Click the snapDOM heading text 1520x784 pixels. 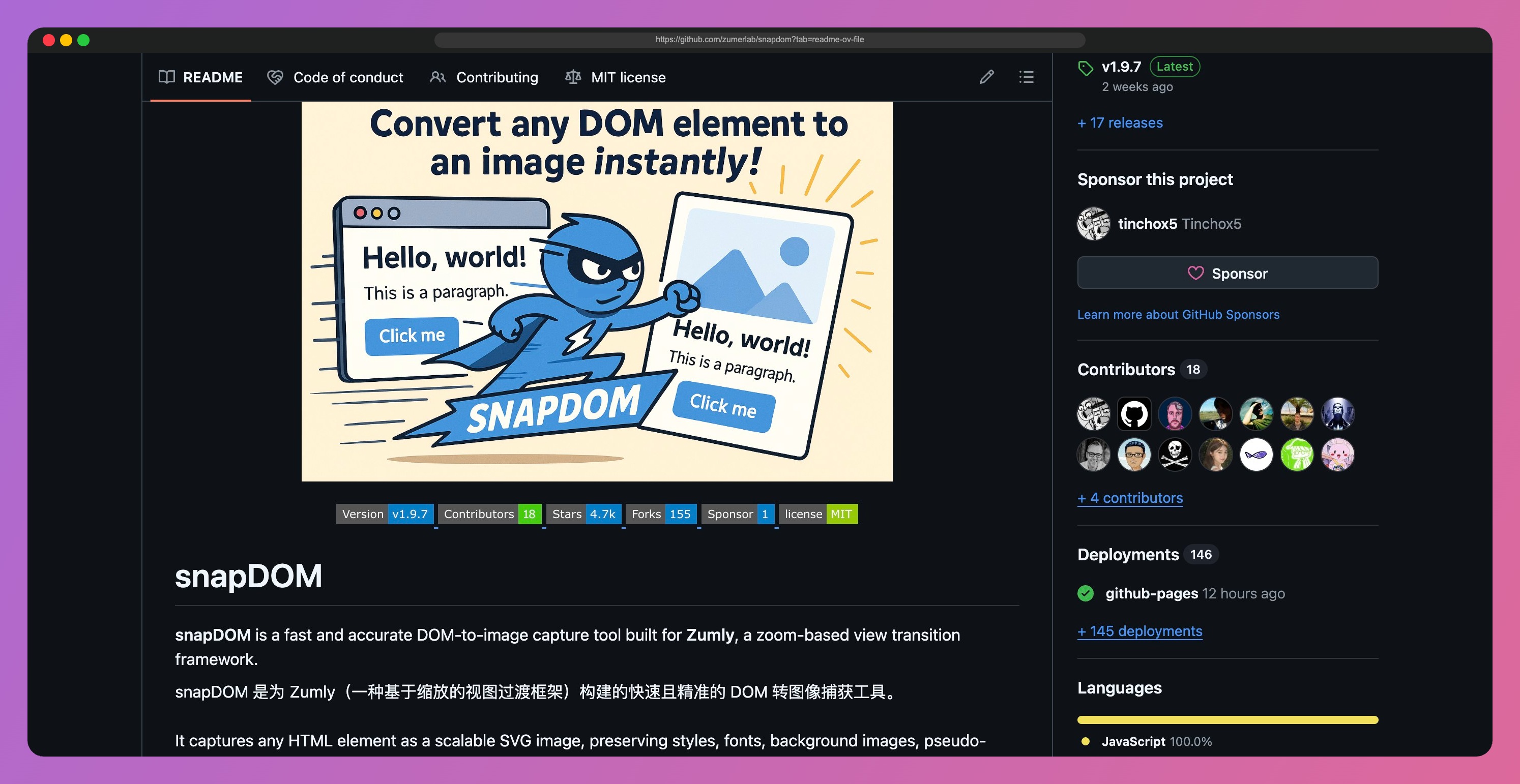click(248, 576)
